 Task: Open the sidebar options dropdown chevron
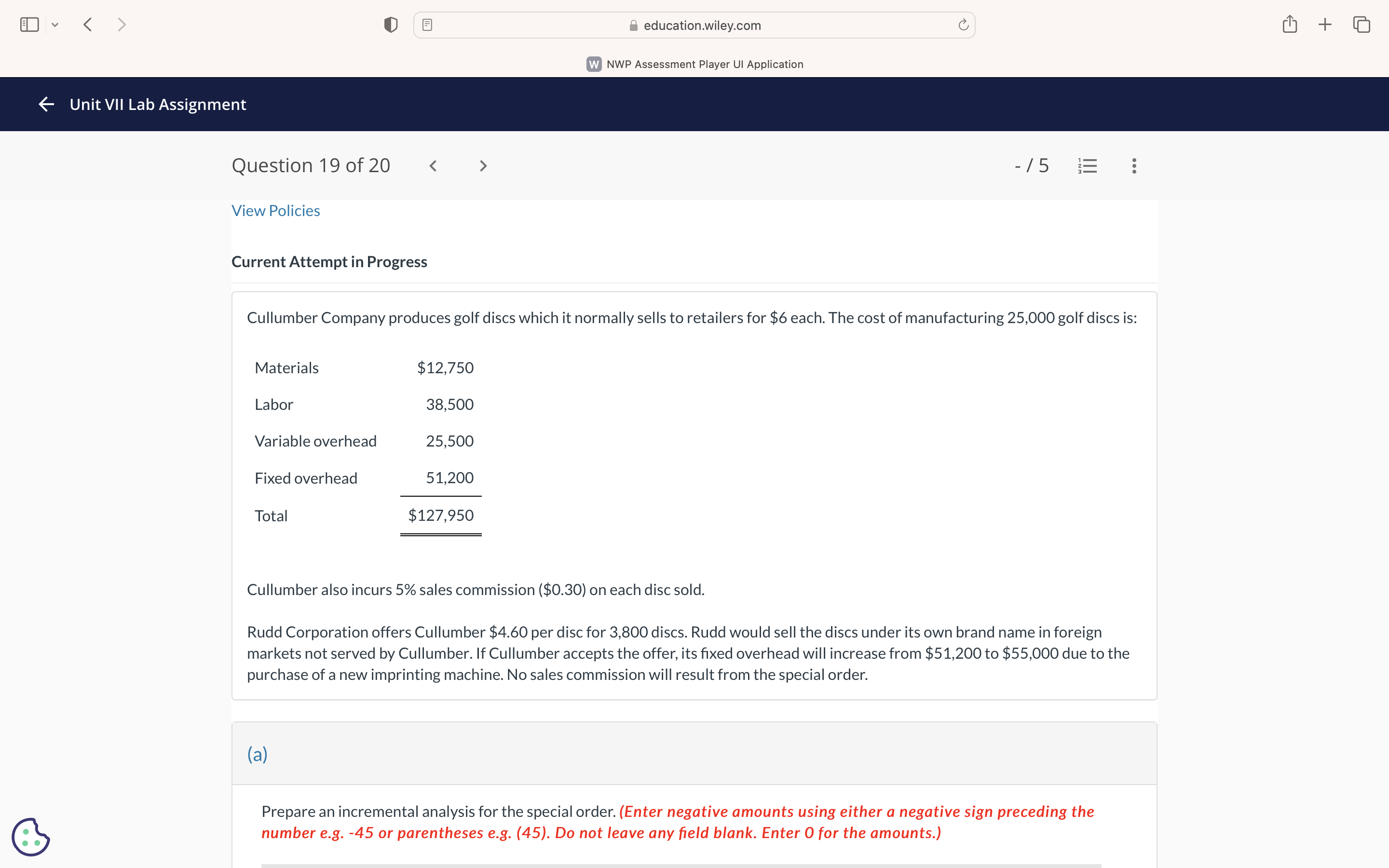pyautogui.click(x=55, y=25)
